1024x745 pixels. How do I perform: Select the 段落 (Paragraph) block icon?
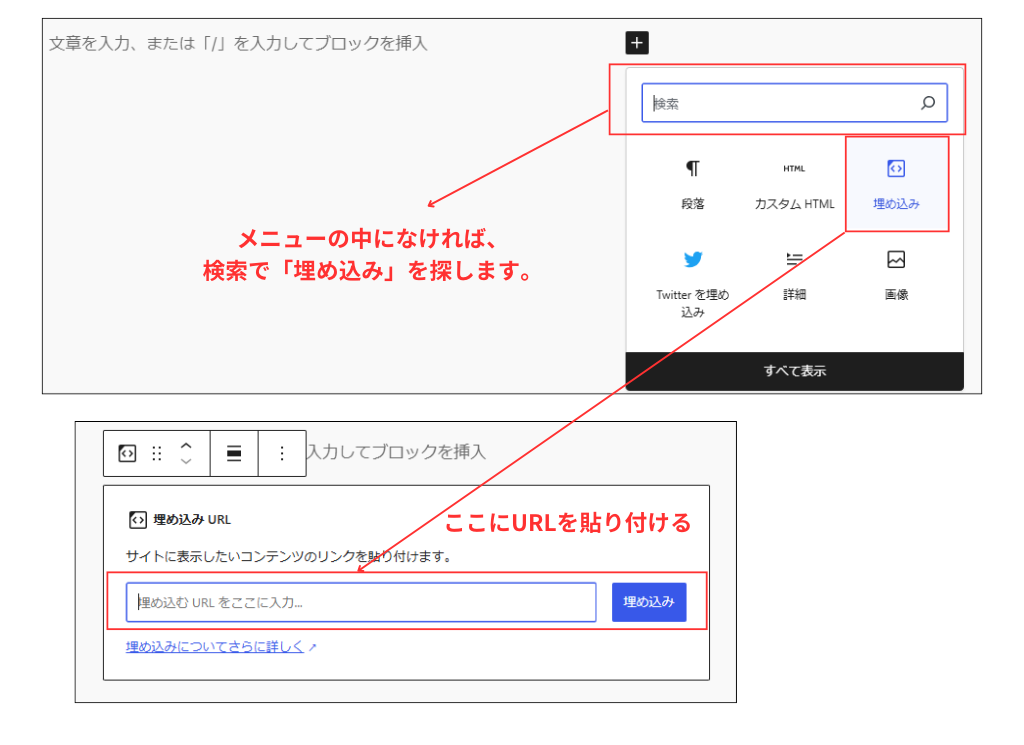pyautogui.click(x=693, y=168)
